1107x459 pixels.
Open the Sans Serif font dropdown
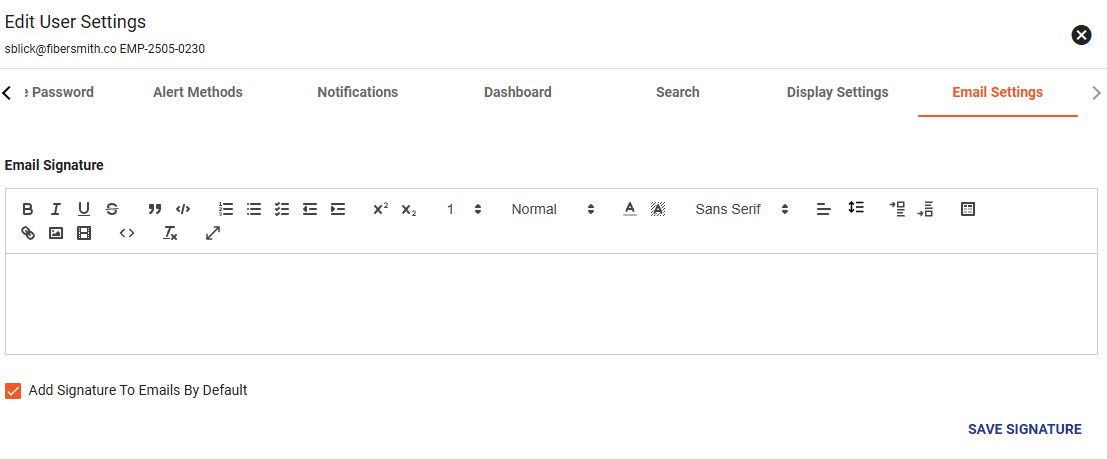(x=741, y=209)
